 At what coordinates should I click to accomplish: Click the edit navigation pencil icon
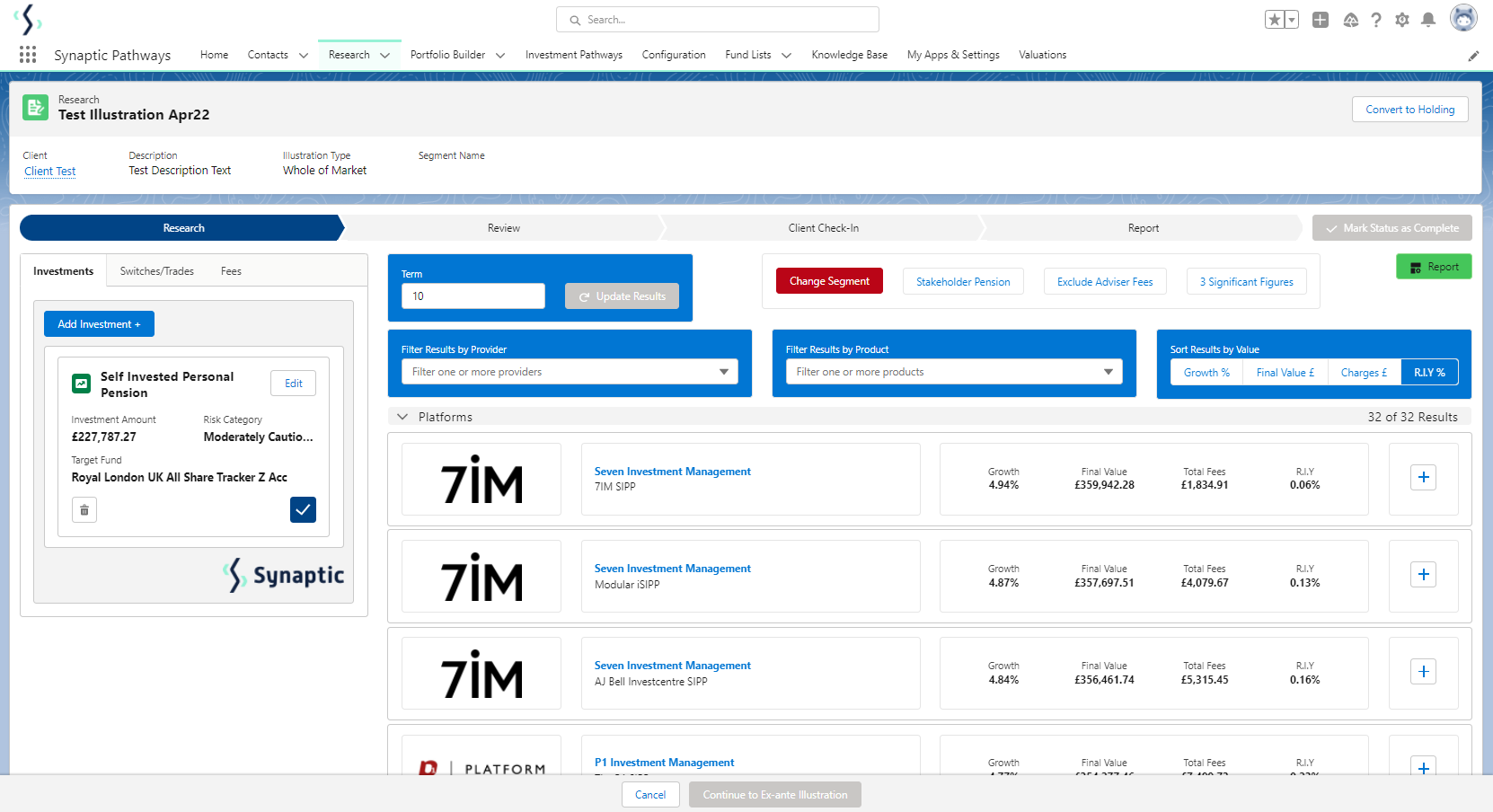1473,56
